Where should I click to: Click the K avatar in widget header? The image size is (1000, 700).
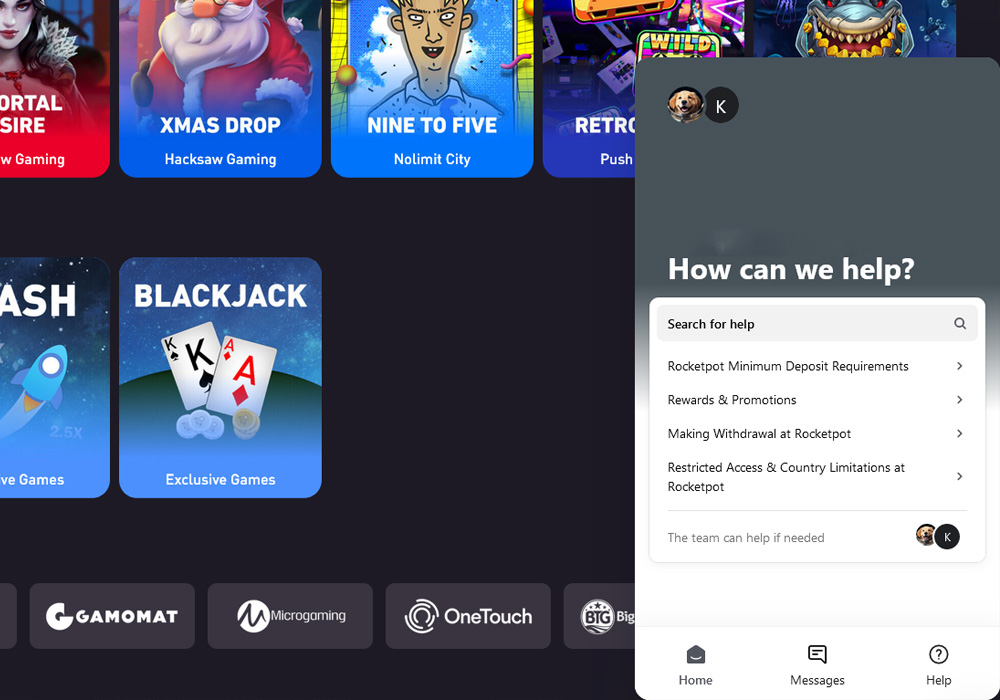tap(721, 105)
